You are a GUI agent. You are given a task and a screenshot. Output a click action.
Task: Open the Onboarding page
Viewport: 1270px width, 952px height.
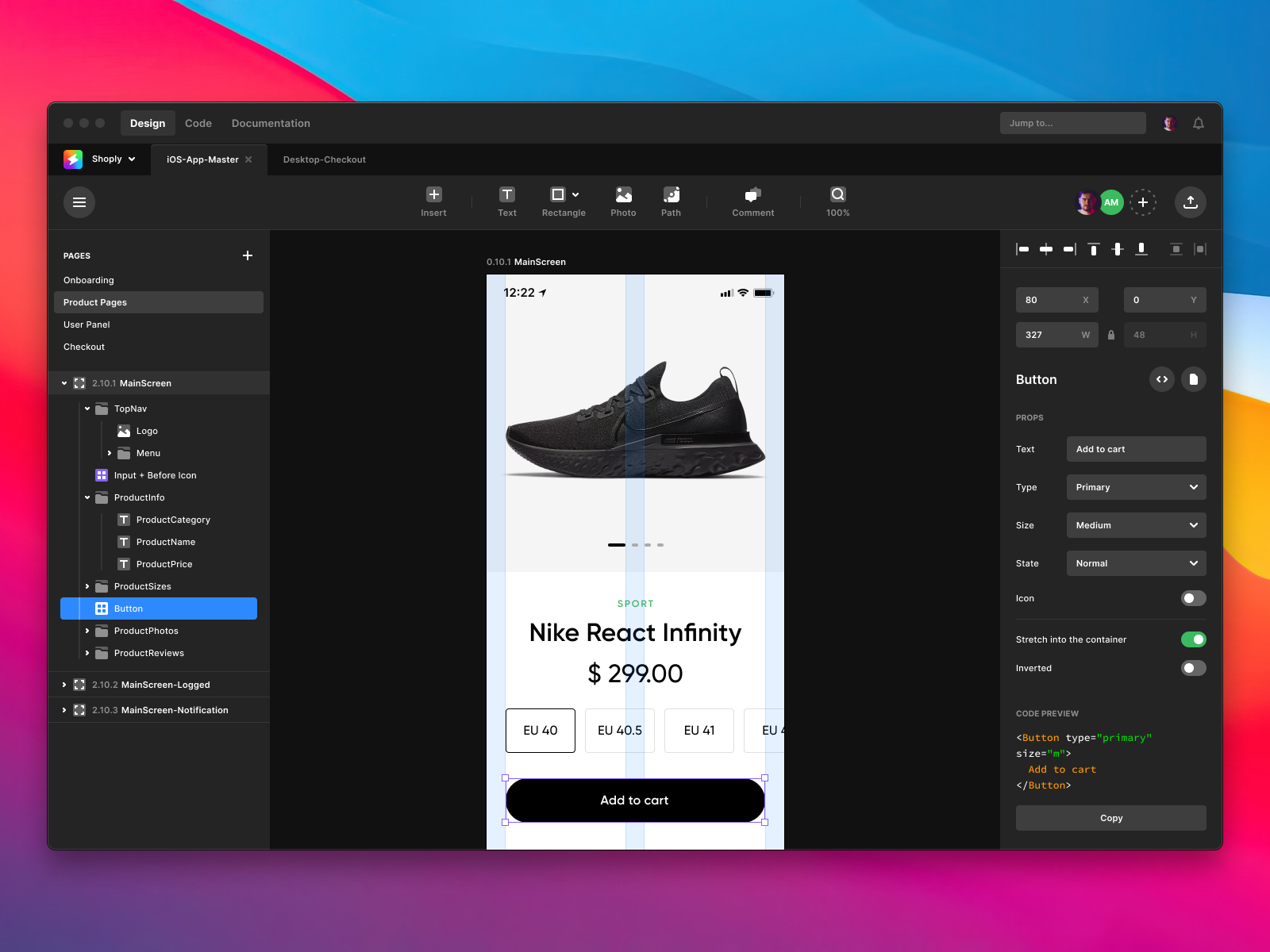(x=89, y=280)
